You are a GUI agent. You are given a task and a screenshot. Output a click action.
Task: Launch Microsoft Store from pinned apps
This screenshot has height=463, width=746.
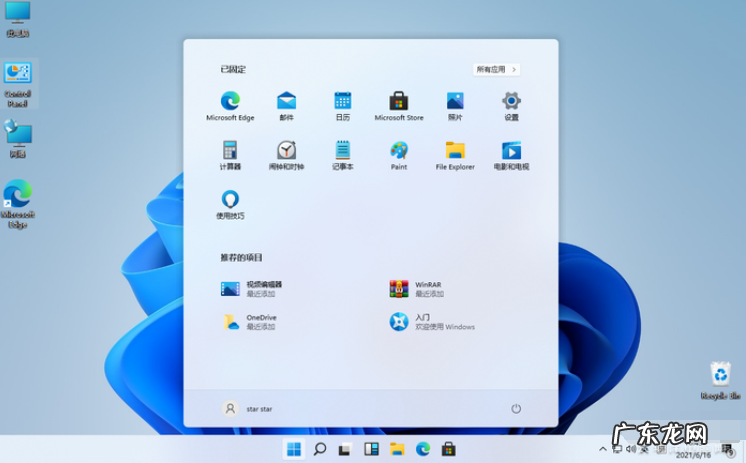coord(399,106)
